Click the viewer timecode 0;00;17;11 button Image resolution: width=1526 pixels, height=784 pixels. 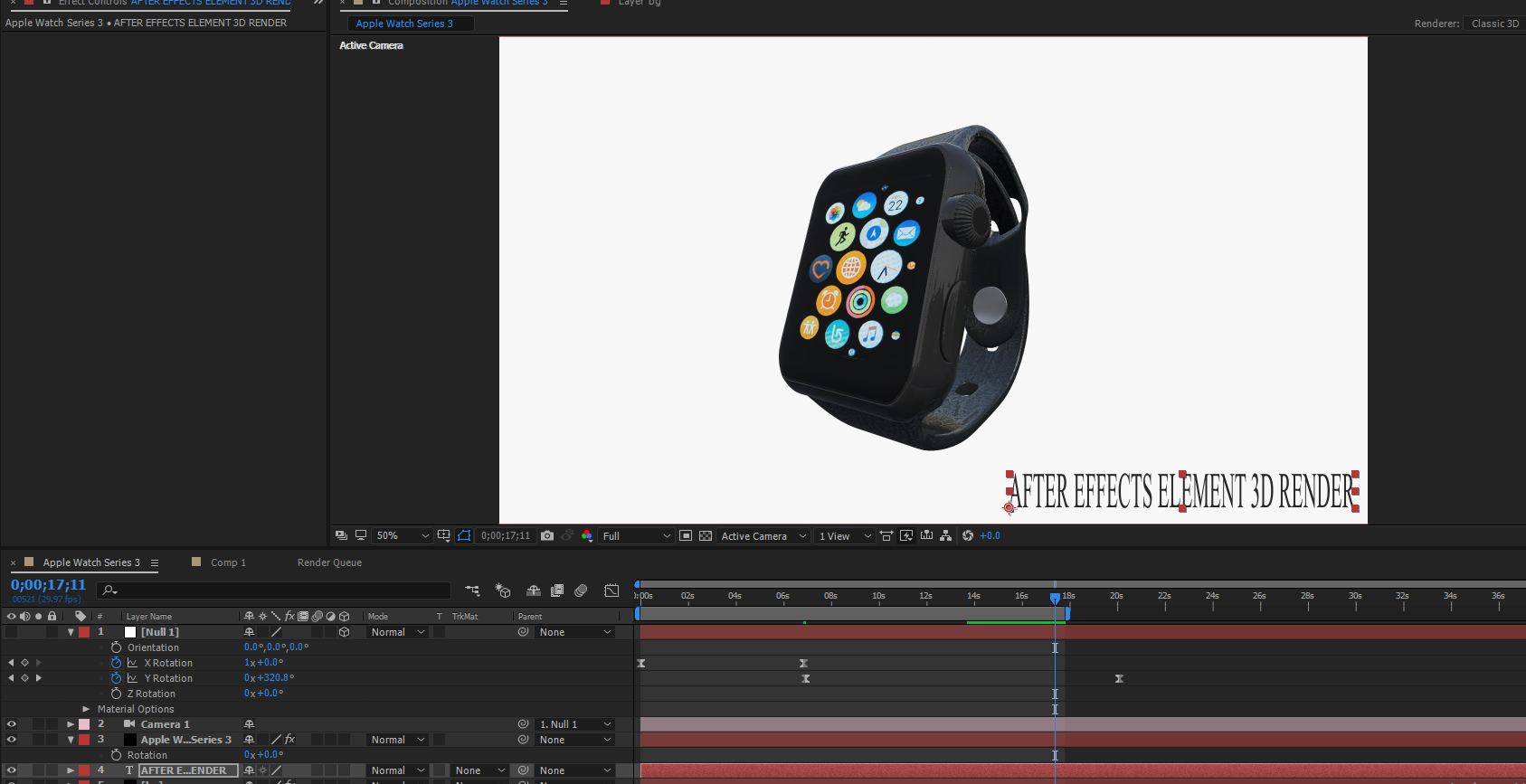(506, 535)
